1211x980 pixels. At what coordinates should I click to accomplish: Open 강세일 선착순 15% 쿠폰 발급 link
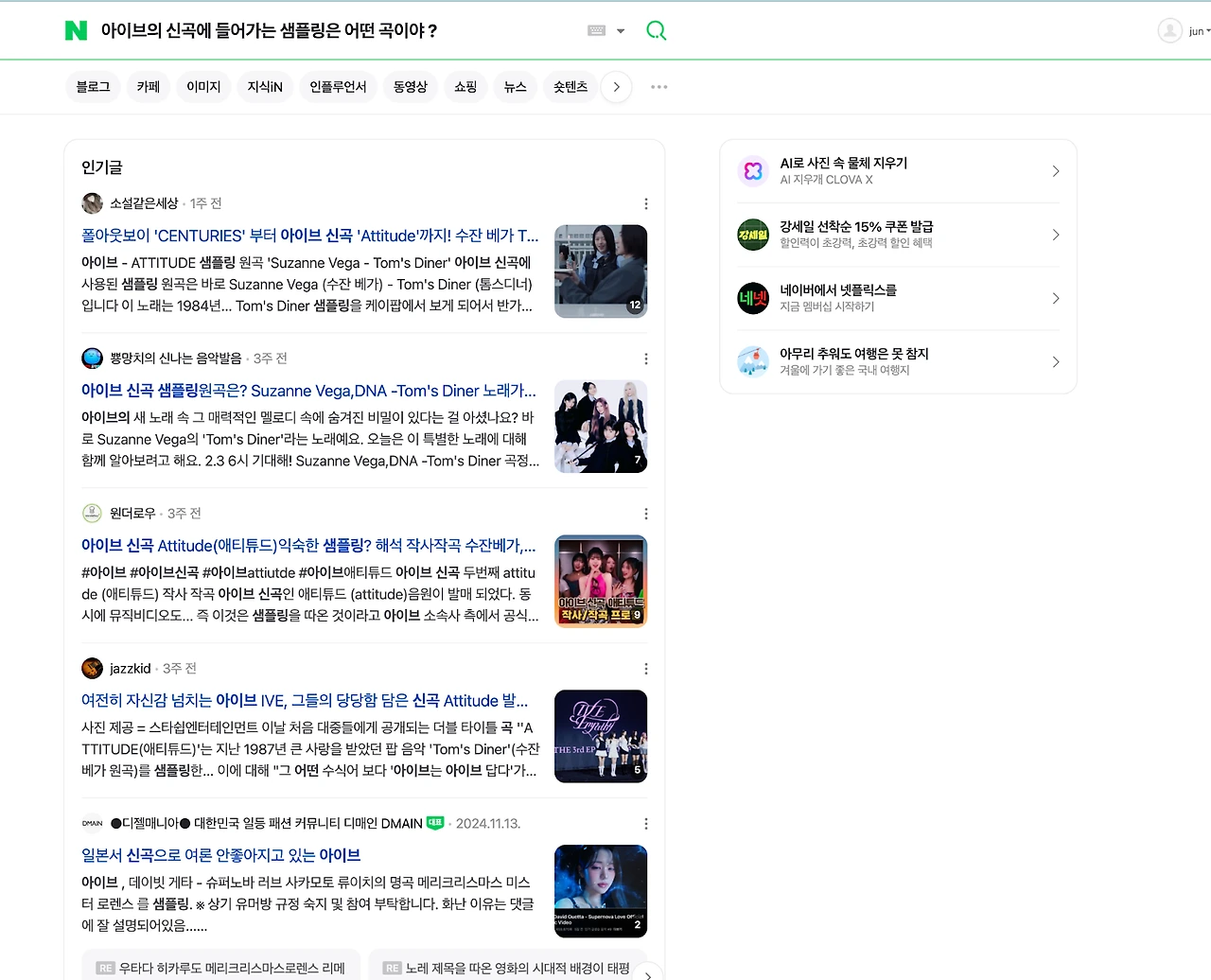coord(856,227)
